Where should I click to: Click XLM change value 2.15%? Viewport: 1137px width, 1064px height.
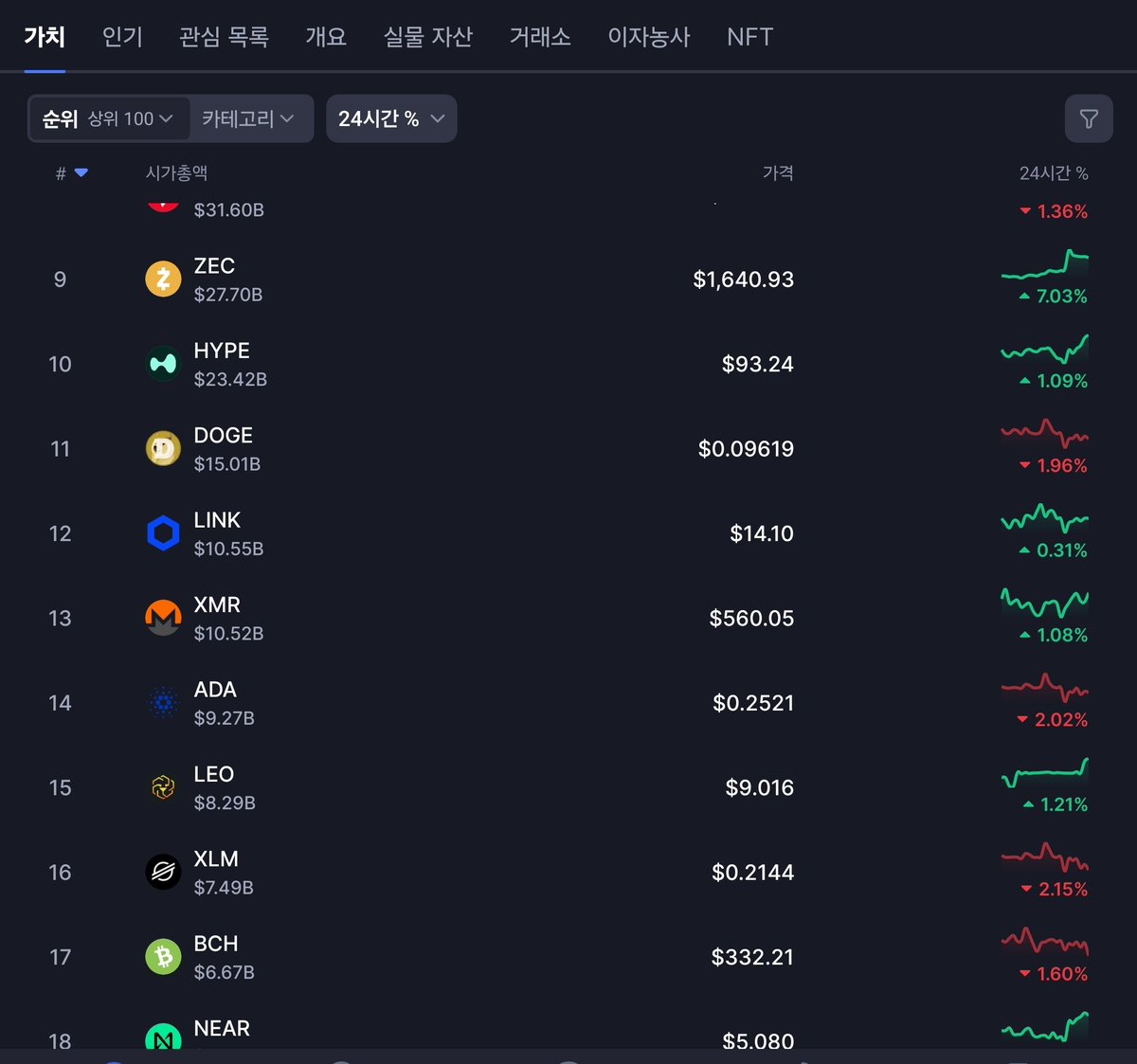[1063, 890]
